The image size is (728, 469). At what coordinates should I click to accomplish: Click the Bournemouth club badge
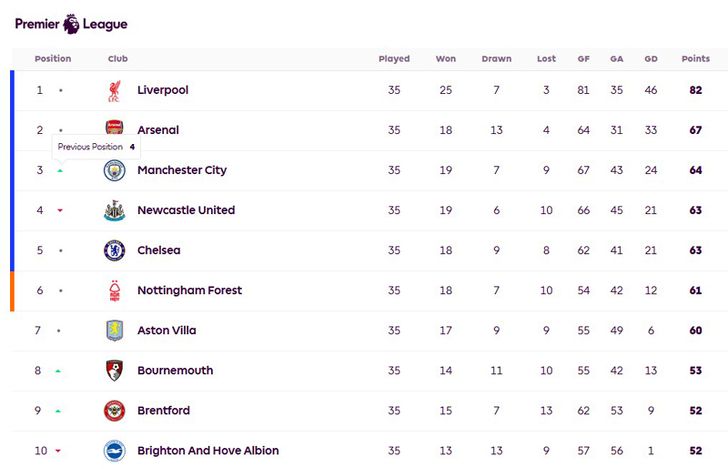[114, 371]
